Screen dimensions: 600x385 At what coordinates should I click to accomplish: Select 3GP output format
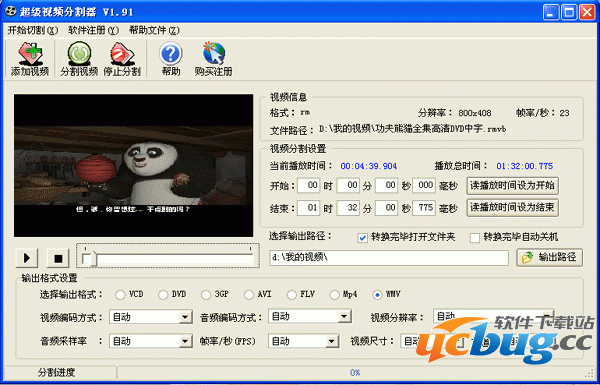pyautogui.click(x=206, y=295)
